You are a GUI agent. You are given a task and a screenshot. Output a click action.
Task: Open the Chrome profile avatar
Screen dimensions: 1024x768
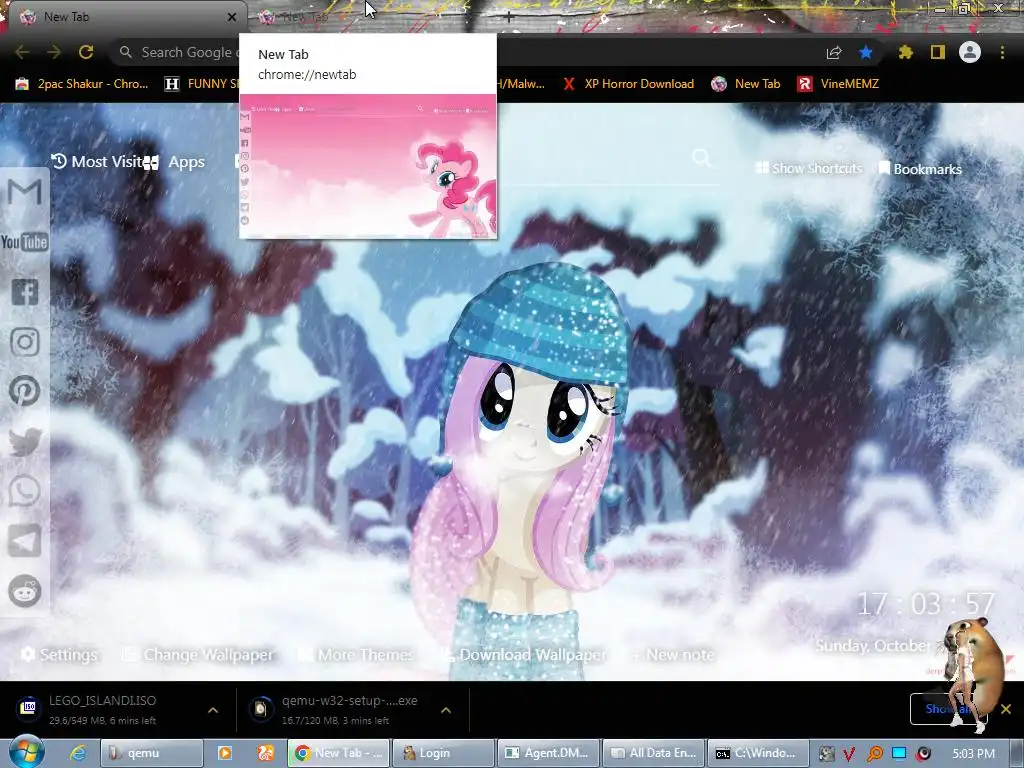tap(970, 52)
